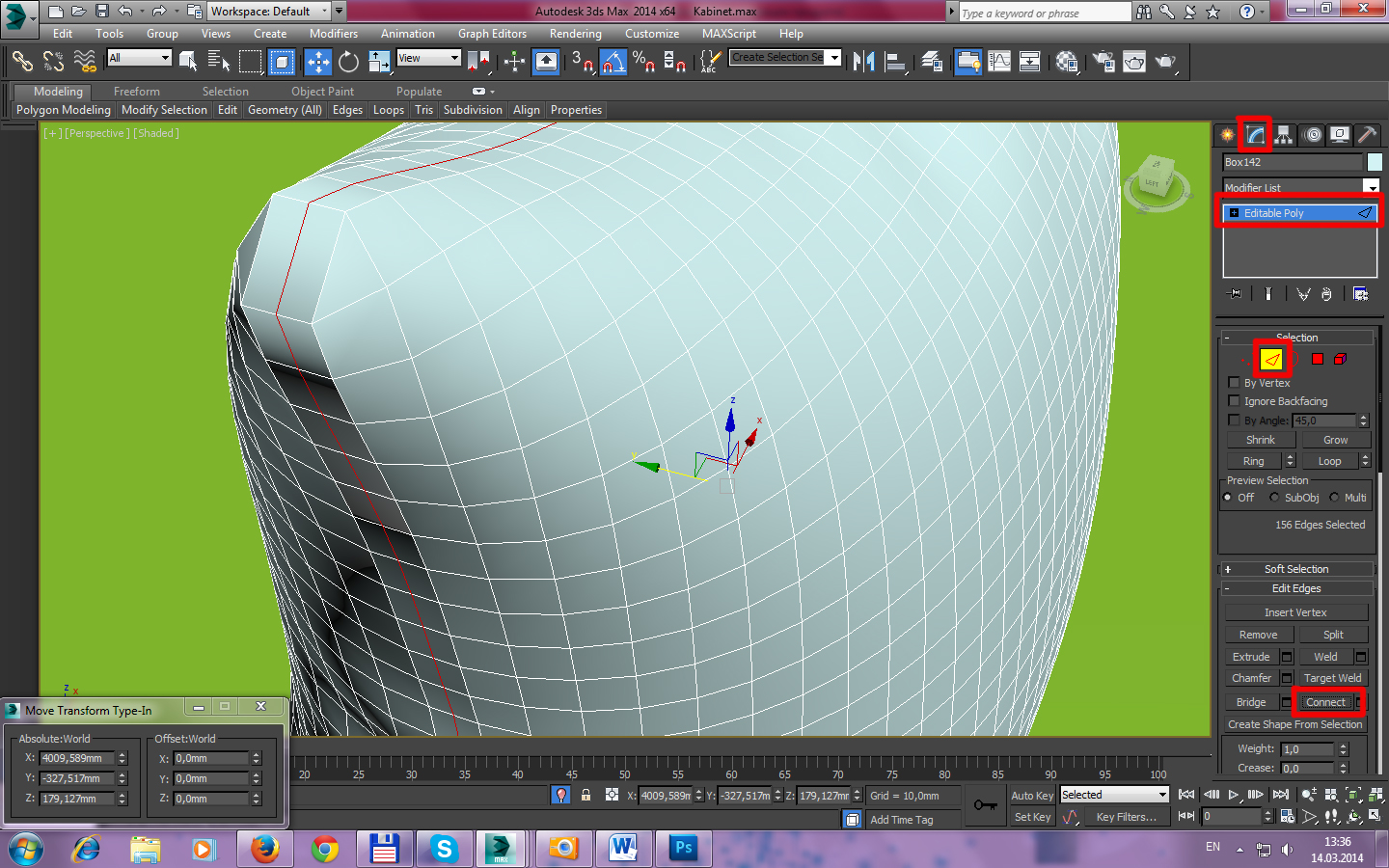Select the Select and Link tool

pos(22,62)
